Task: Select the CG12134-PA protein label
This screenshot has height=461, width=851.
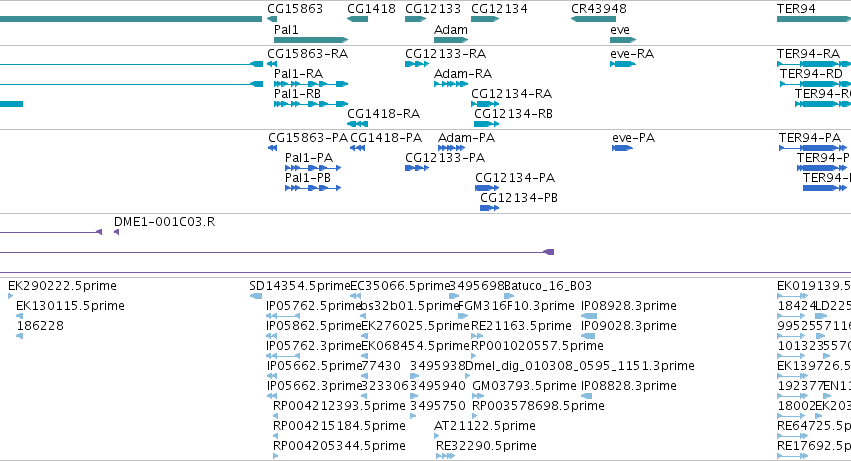Action: [515, 178]
